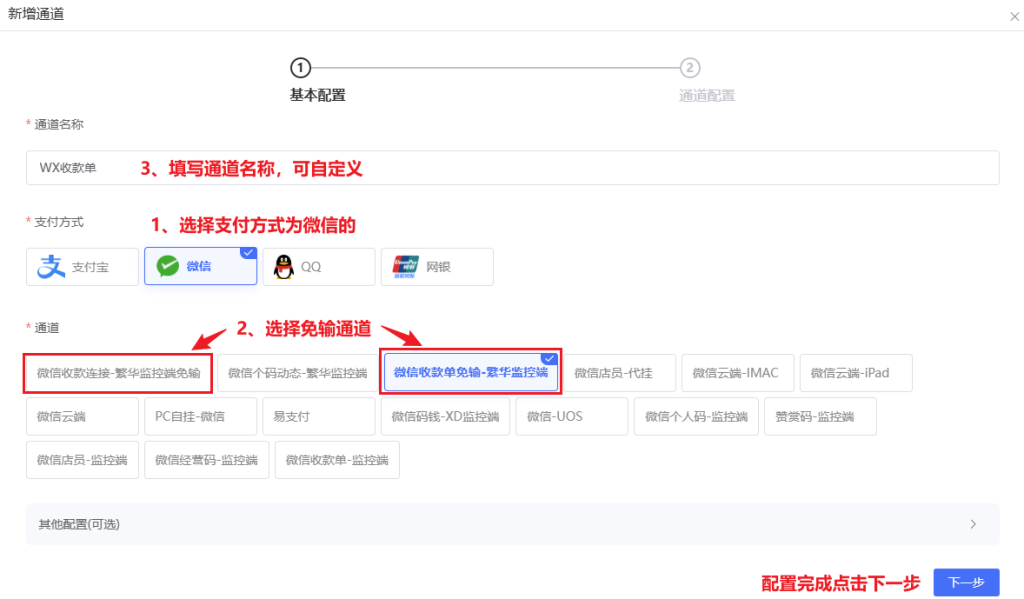Click the 新增通道 dialog title
The width and height of the screenshot is (1024, 599).
pos(36,14)
